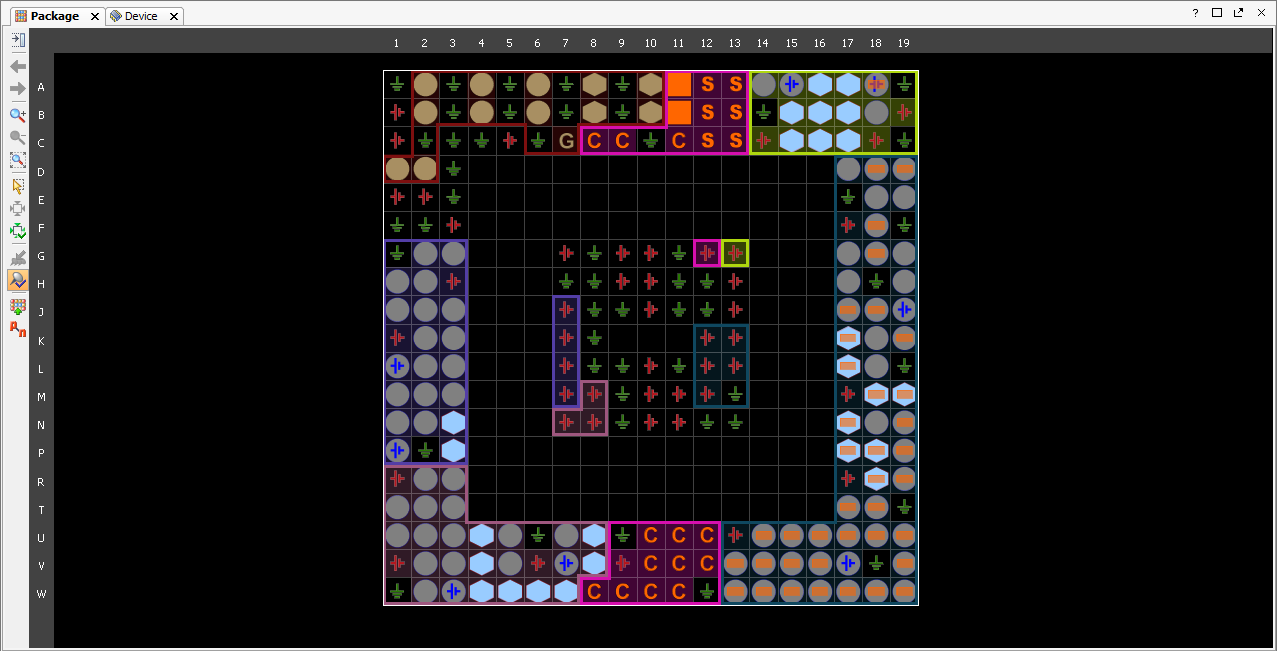1277x651 pixels.
Task: Select the S pin at A12
Action: pyautogui.click(x=707, y=85)
